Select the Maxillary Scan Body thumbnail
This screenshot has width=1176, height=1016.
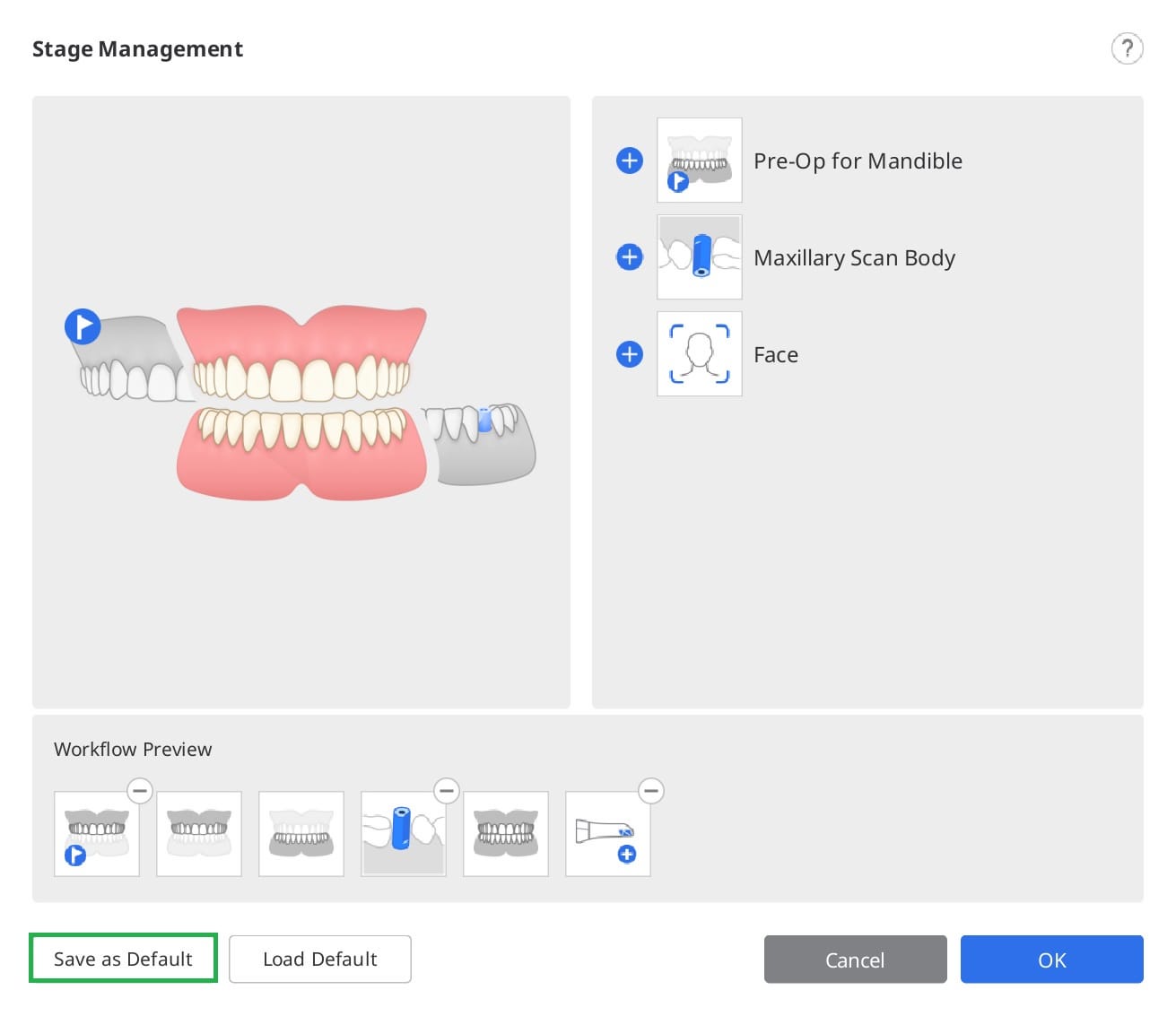pos(700,257)
